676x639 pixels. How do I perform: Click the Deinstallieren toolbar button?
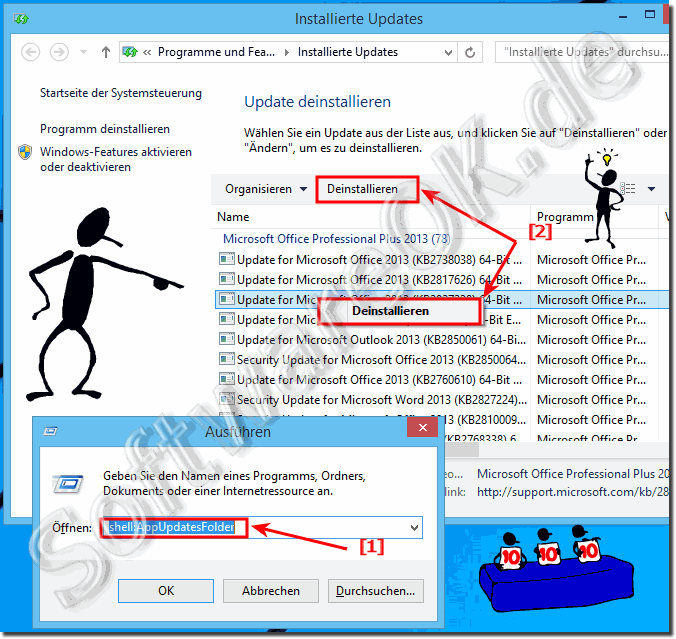[x=362, y=189]
